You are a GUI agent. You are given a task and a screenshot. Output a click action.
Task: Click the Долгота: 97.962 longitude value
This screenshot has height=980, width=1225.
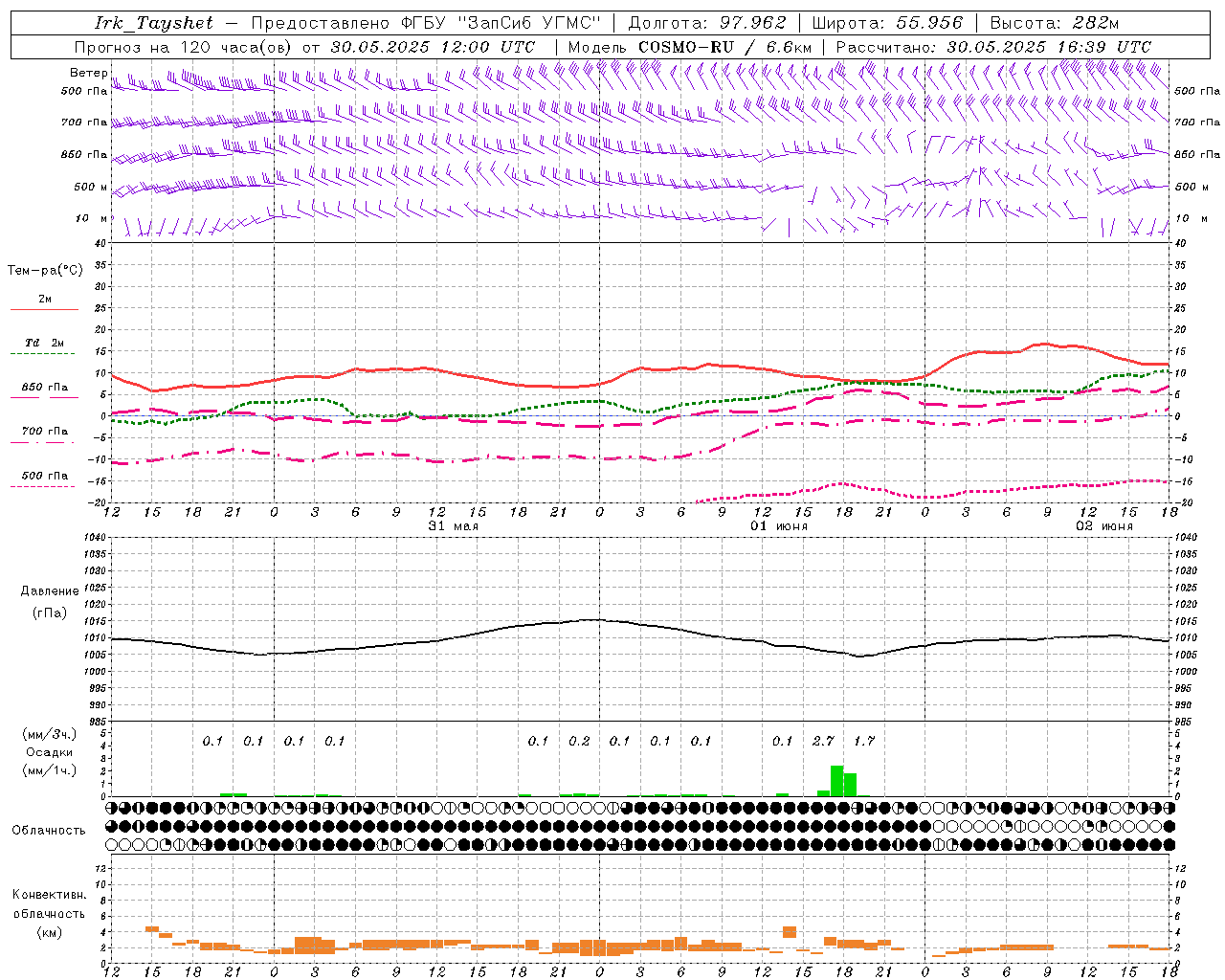pyautogui.click(x=706, y=23)
